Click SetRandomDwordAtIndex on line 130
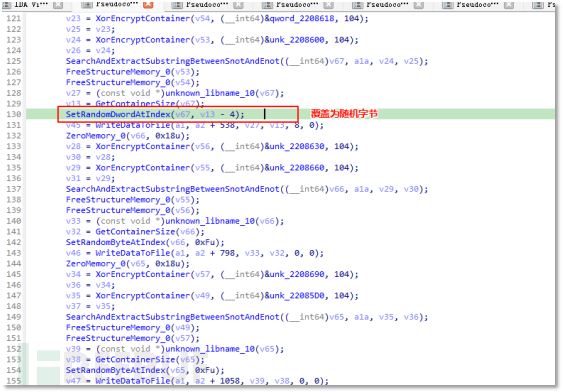The height and width of the screenshot is (392, 563). (x=118, y=114)
